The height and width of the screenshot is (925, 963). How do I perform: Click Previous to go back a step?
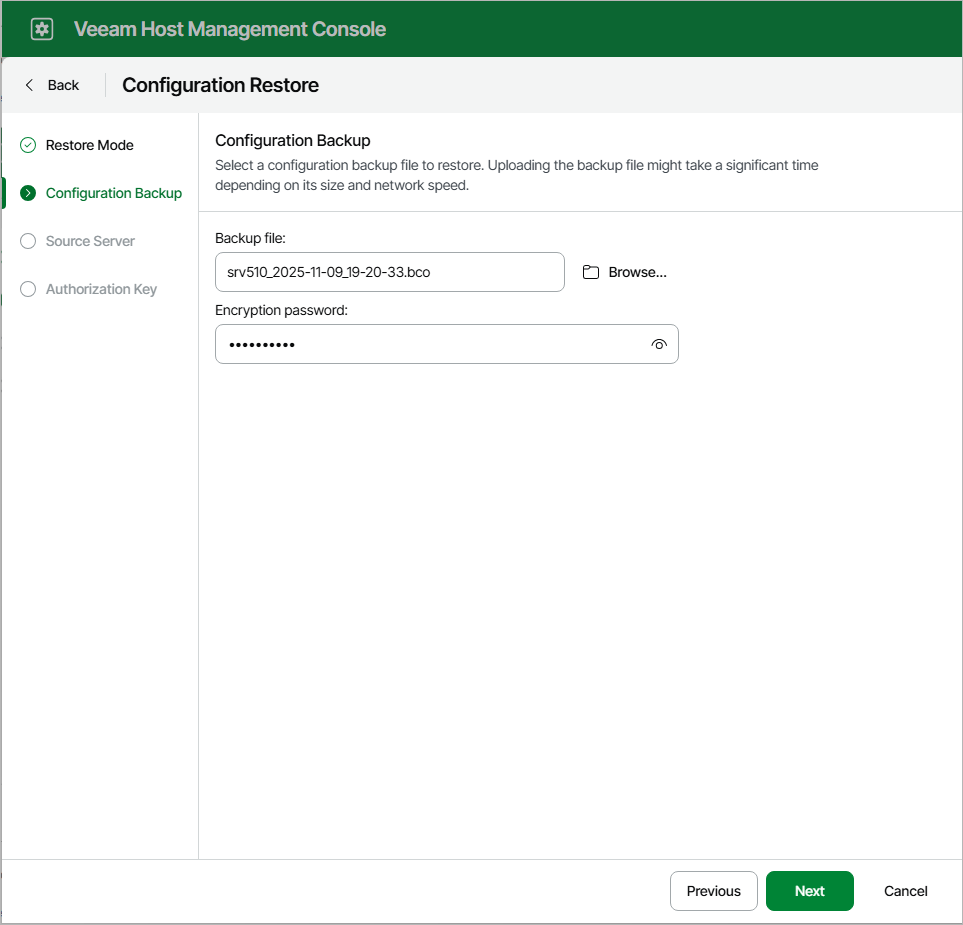point(713,891)
